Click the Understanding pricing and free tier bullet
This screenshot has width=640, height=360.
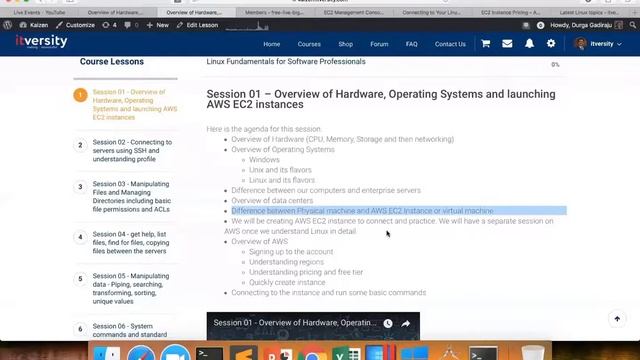(306, 272)
